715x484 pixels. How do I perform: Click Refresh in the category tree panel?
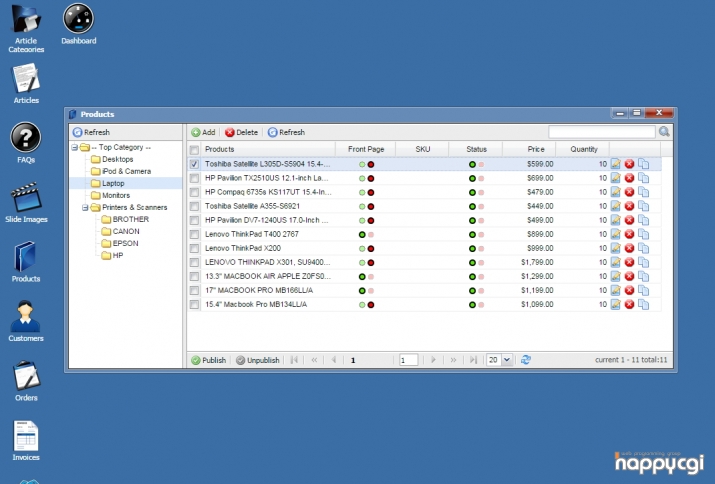[x=91, y=132]
